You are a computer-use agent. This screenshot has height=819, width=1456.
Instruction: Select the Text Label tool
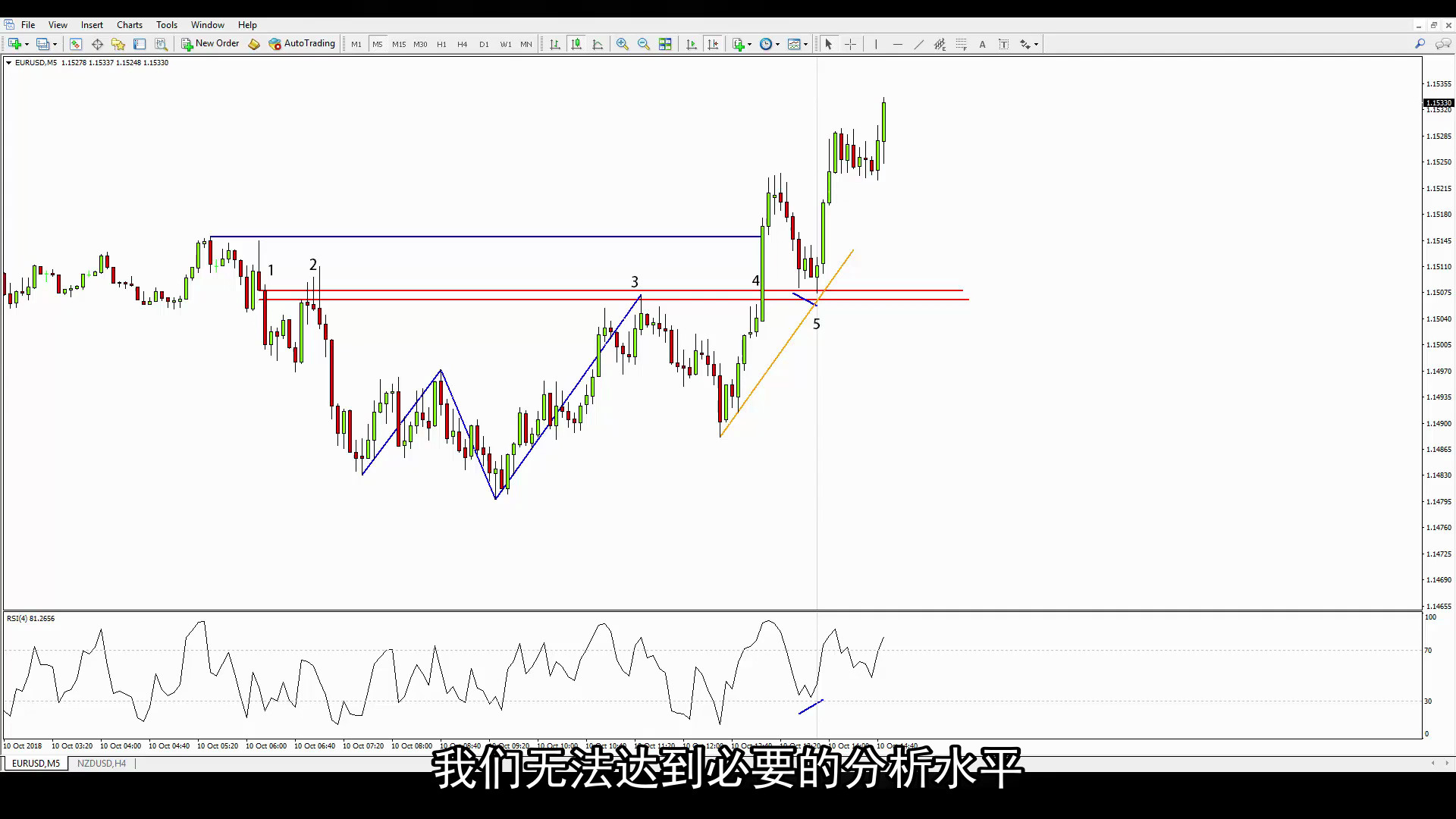pyautogui.click(x=1003, y=44)
